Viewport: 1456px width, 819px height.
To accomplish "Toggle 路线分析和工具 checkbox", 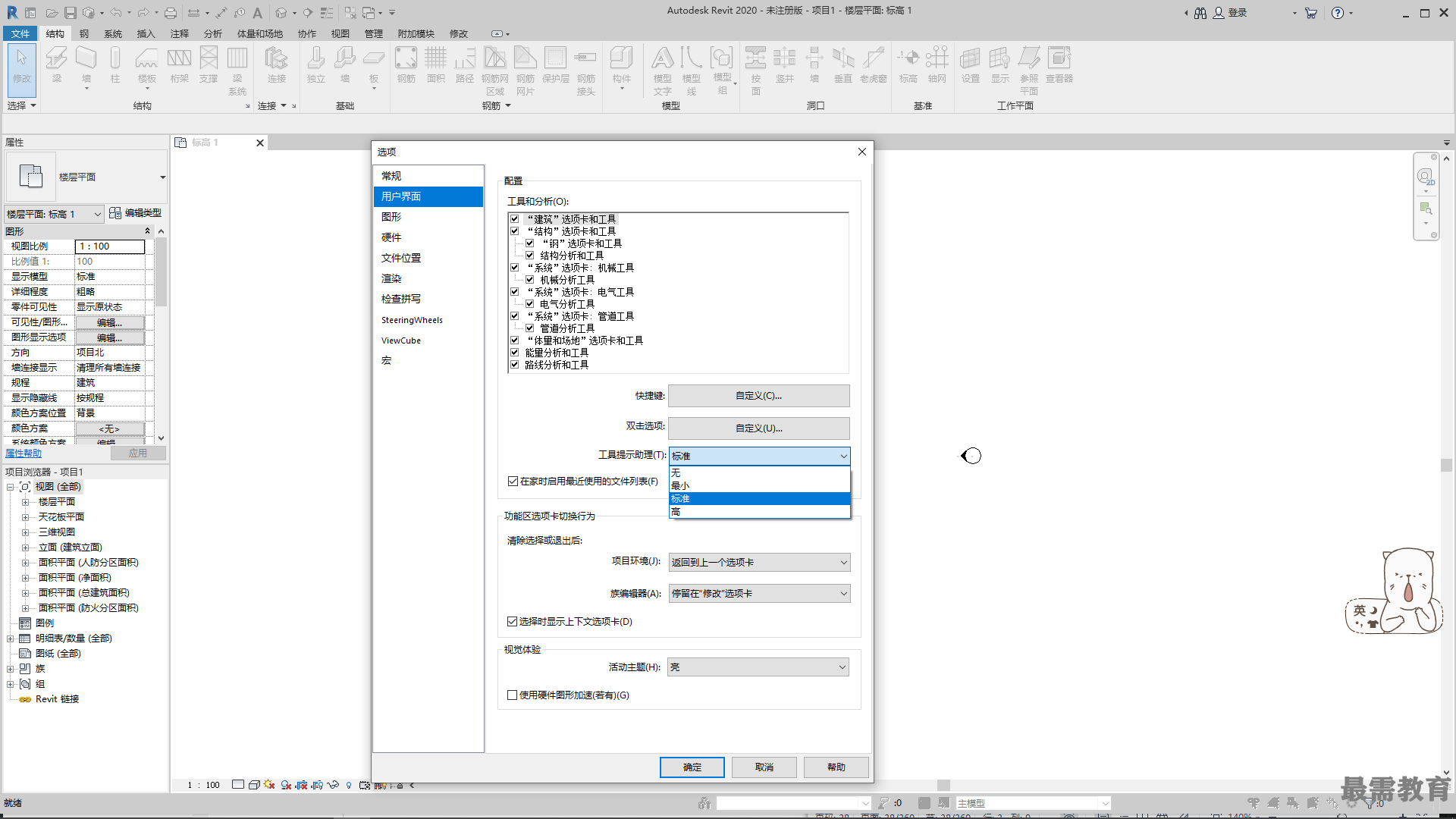I will (514, 364).
